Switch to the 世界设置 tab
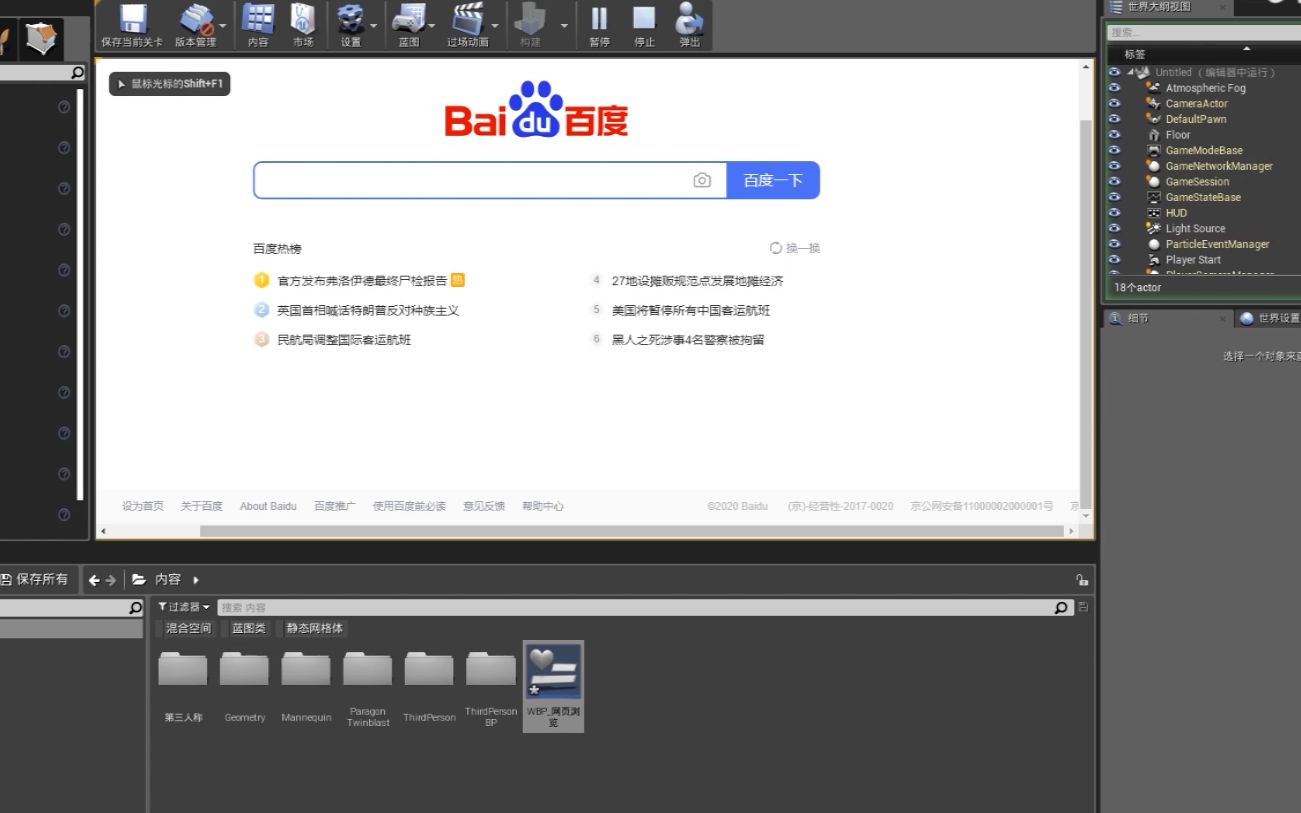The image size is (1301, 813). 1270,319
